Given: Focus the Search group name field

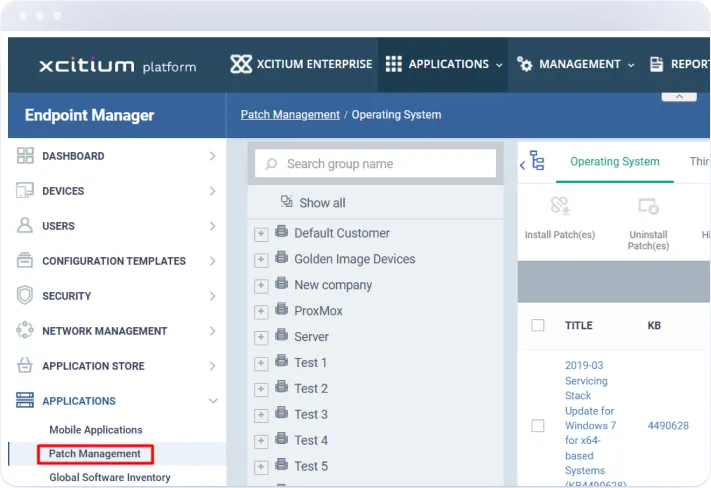Looking at the screenshot, I should click(375, 163).
